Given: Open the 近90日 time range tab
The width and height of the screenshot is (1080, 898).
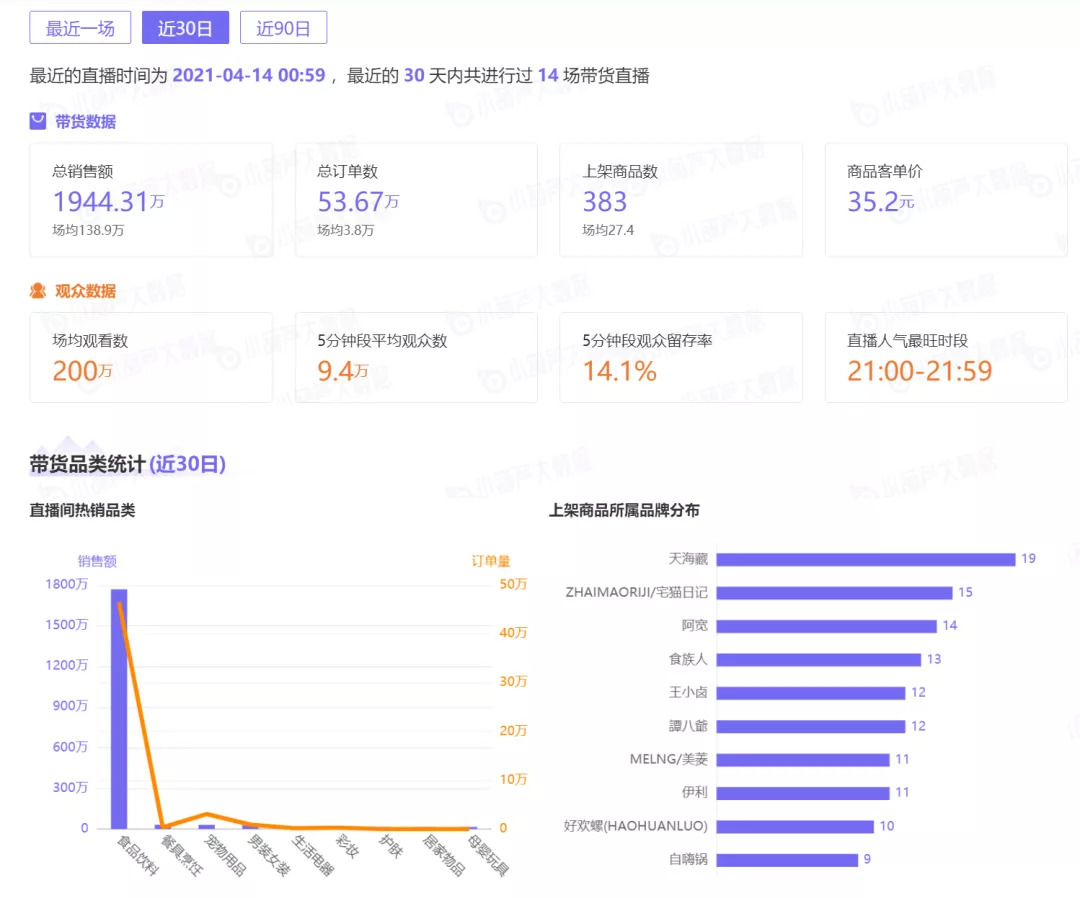Looking at the screenshot, I should point(283,28).
